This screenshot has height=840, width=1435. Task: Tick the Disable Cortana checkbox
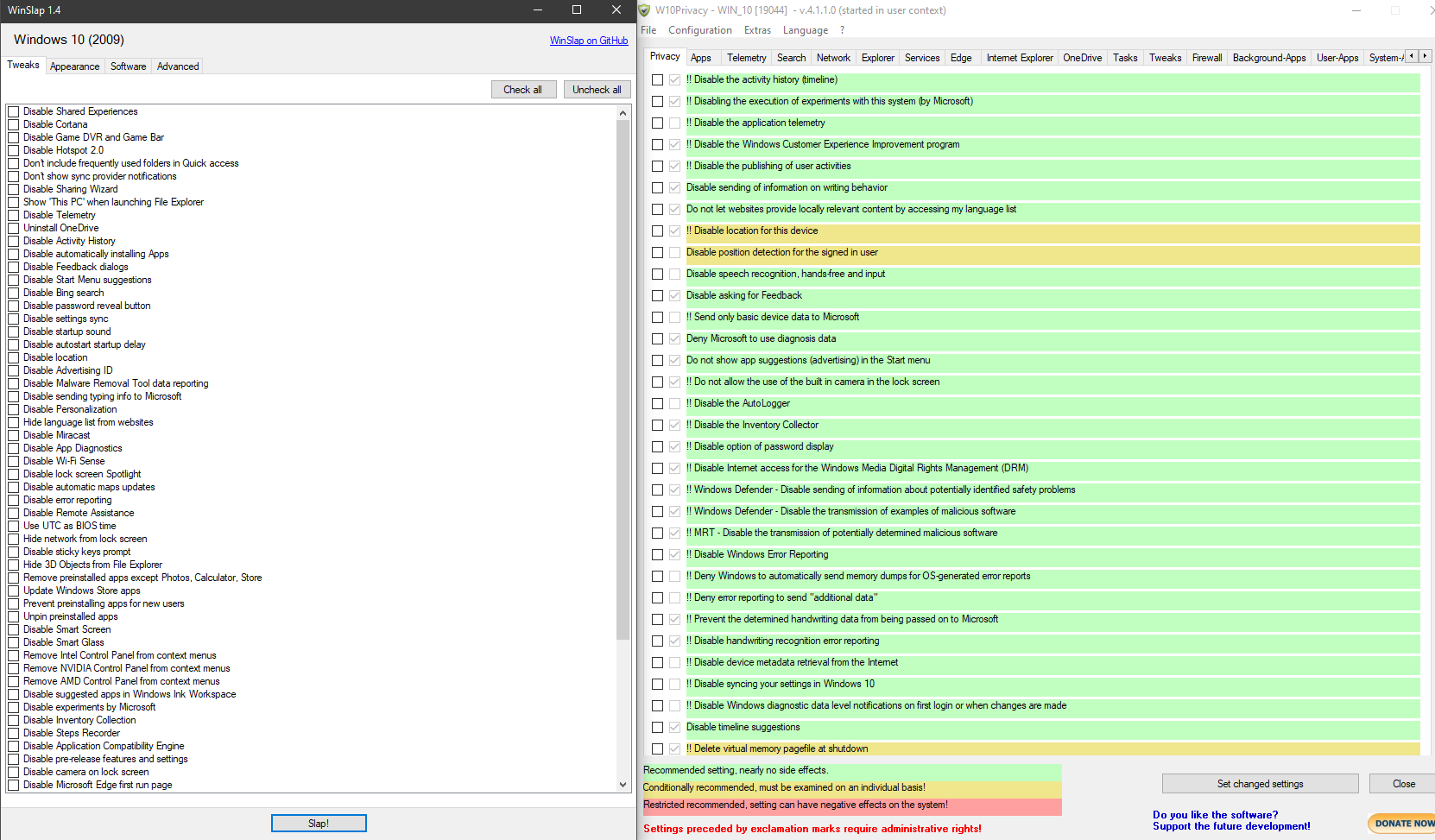point(13,124)
